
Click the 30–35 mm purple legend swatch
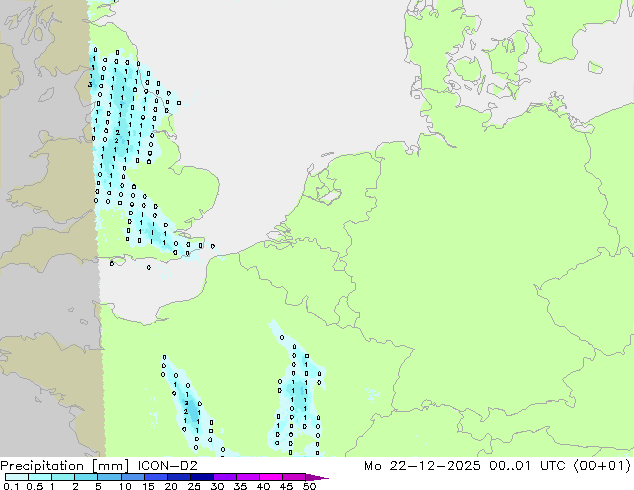pos(225,477)
